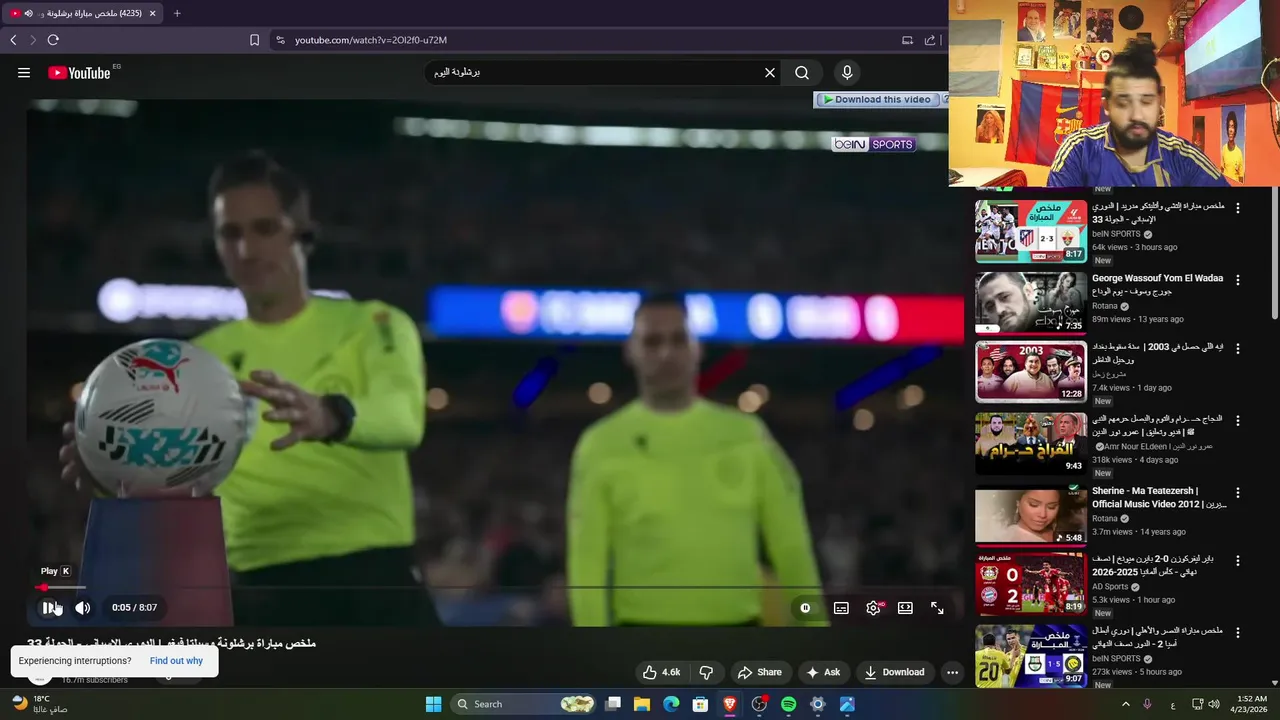Open the Windows Start menu
This screenshot has width=1280, height=720.
(434, 704)
